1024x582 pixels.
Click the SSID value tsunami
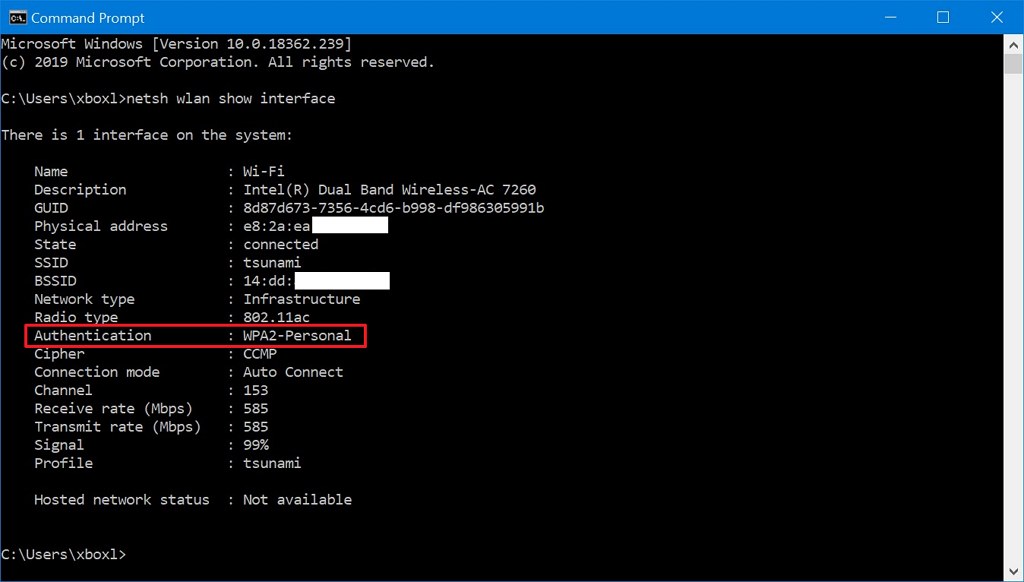tap(270, 262)
